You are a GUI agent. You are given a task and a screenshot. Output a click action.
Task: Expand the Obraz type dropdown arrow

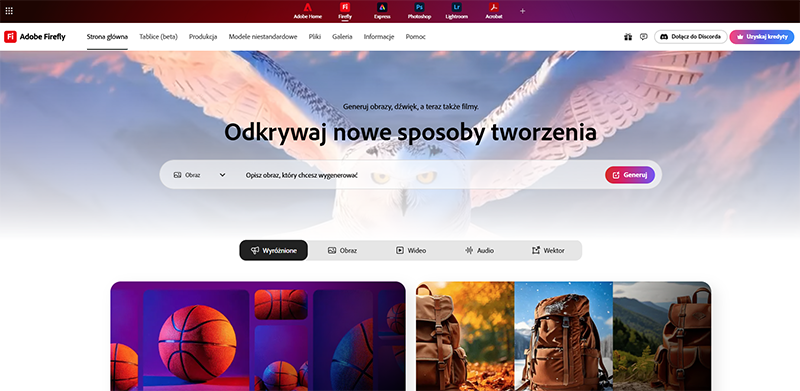222,175
